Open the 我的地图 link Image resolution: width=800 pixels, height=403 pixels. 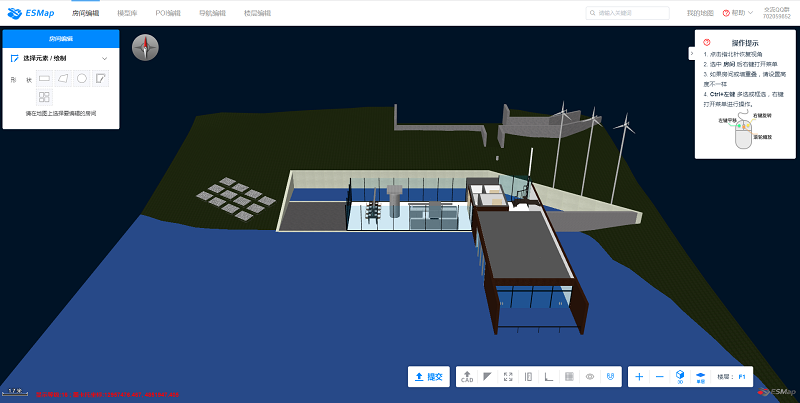coord(700,13)
